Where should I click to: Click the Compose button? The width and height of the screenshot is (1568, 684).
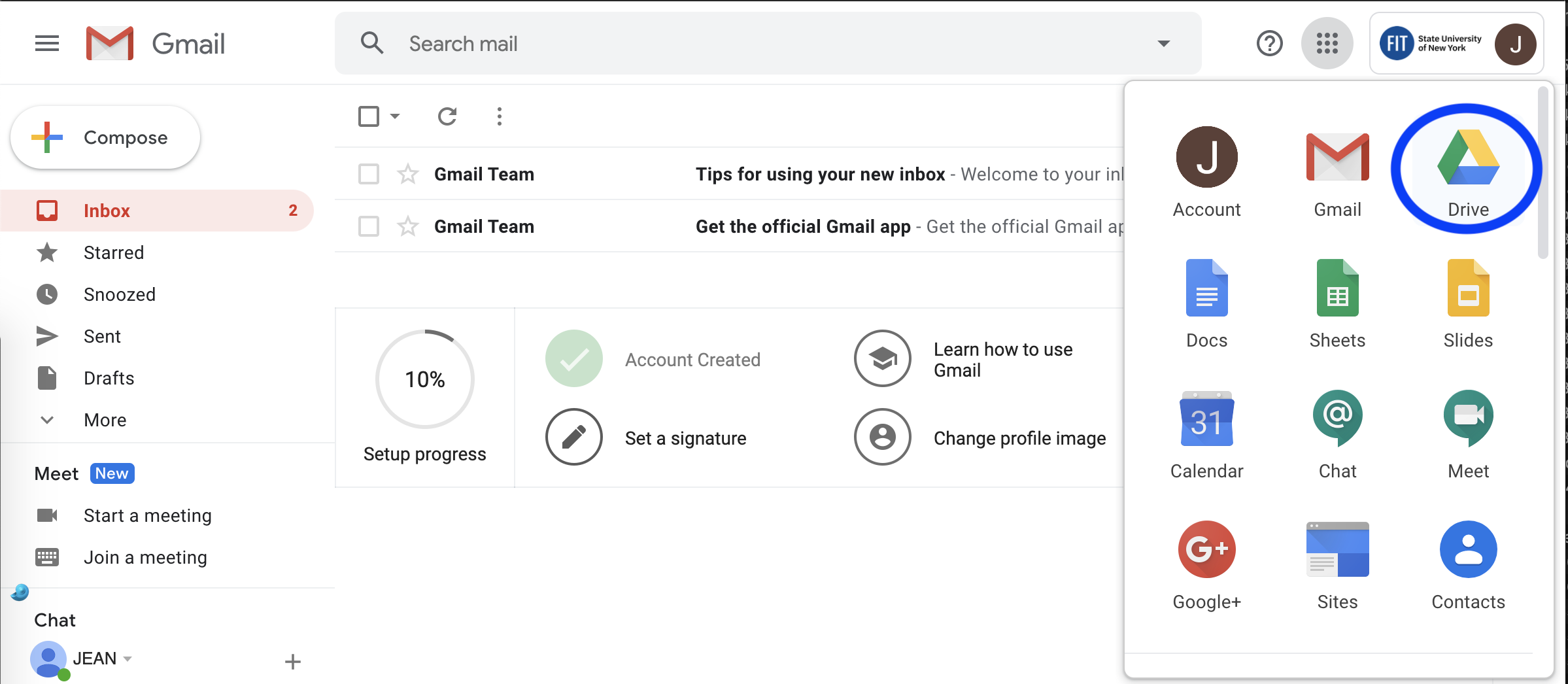coord(105,137)
